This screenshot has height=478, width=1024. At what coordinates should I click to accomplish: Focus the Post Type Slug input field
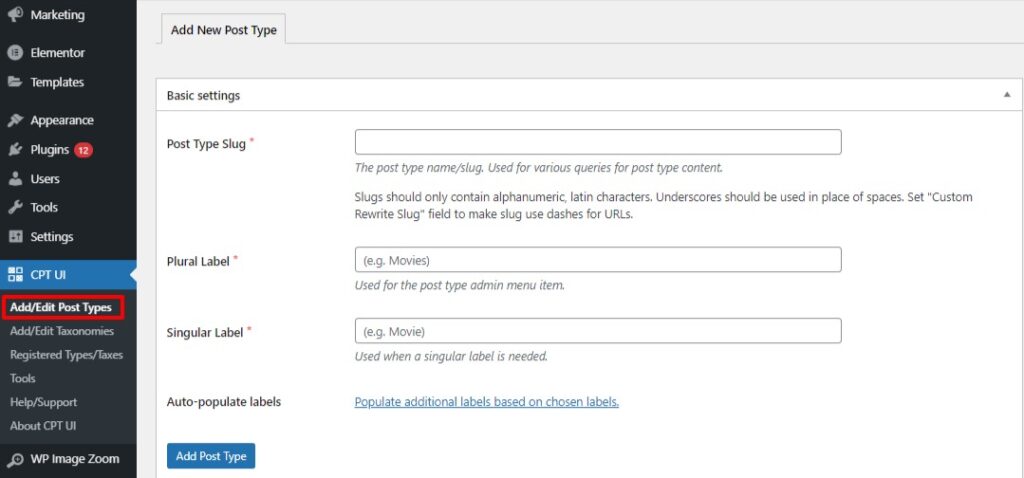click(x=597, y=142)
